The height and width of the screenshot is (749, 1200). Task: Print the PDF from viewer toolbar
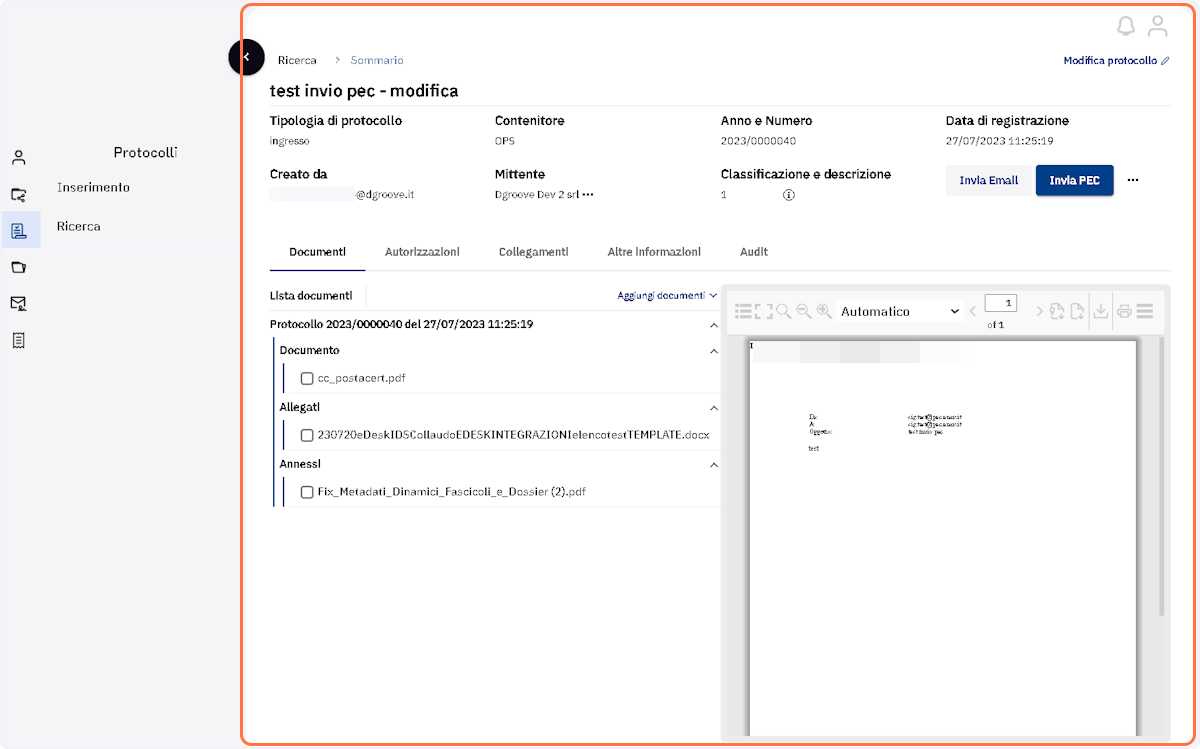1124,312
